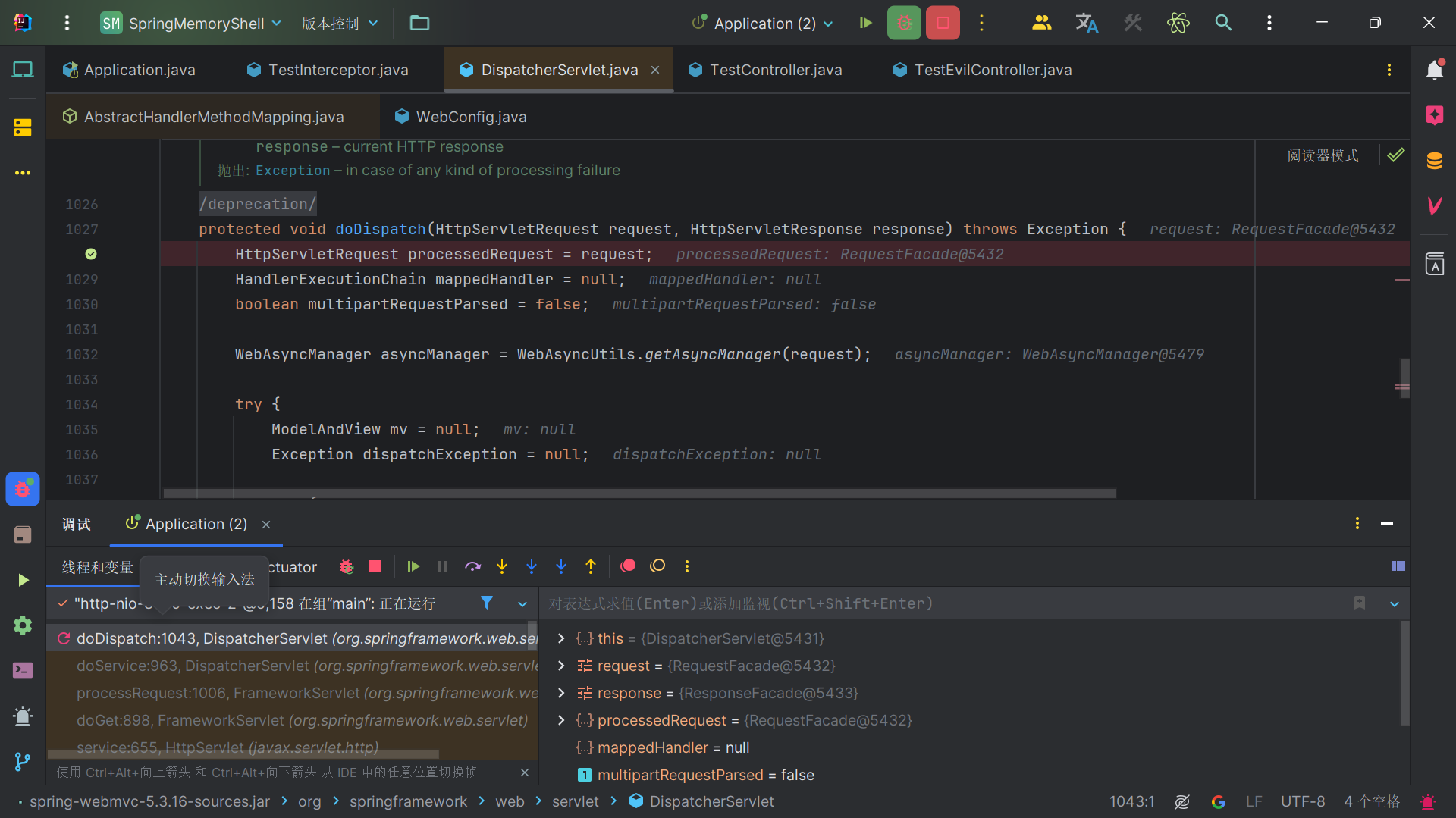Rerun debug via small bug icon
The height and width of the screenshot is (818, 1456).
347,566
